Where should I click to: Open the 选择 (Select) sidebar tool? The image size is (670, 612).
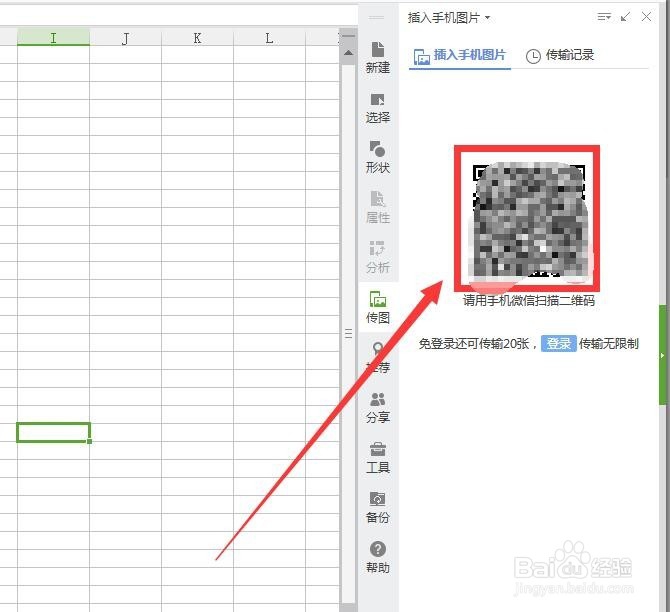[378, 108]
